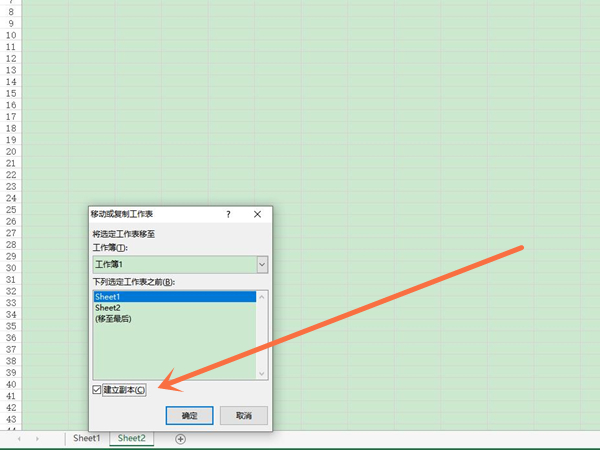Confirm with the 确定 button
Viewport: 600px width, 450px height.
click(x=189, y=416)
